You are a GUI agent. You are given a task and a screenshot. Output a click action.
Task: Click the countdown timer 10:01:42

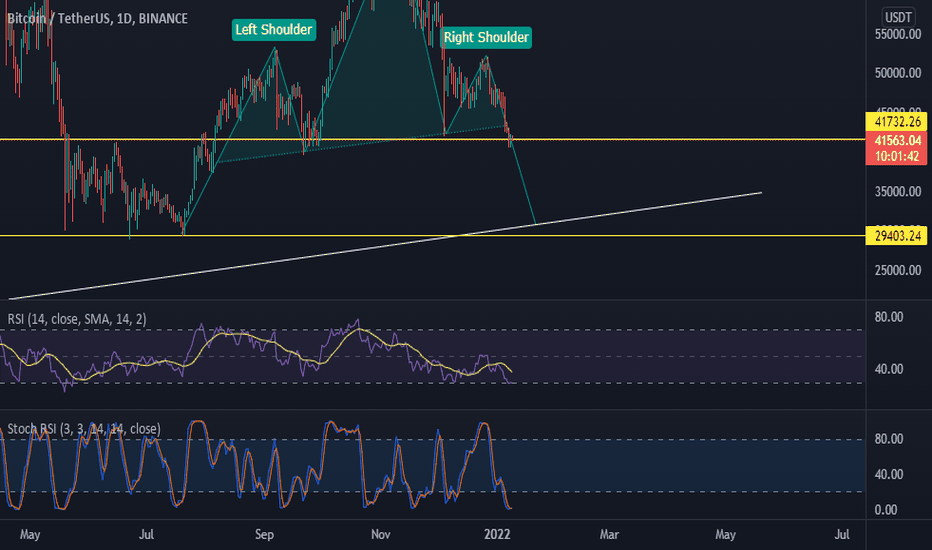pos(897,156)
